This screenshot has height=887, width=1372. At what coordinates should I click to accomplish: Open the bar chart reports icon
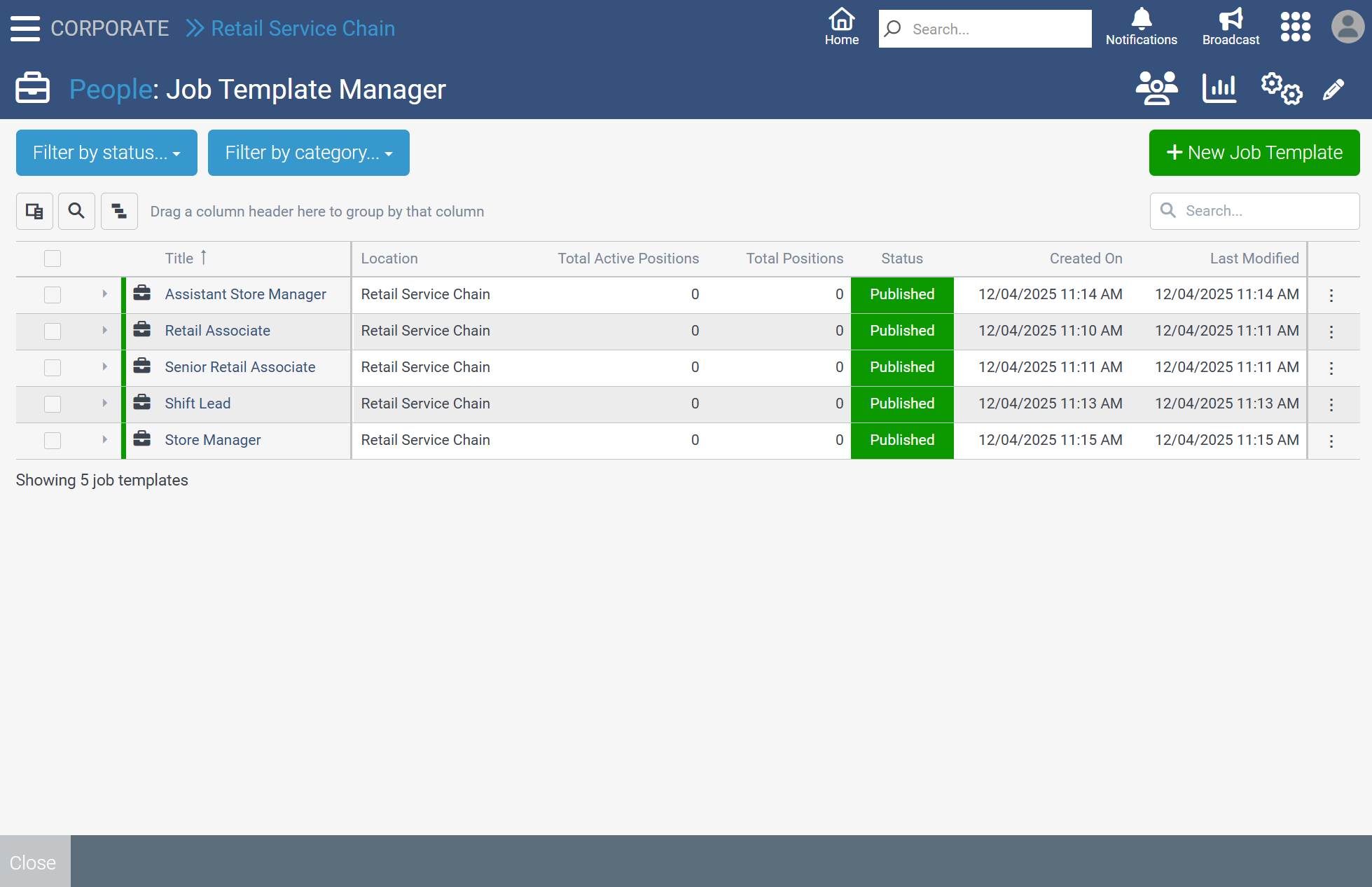click(x=1219, y=88)
